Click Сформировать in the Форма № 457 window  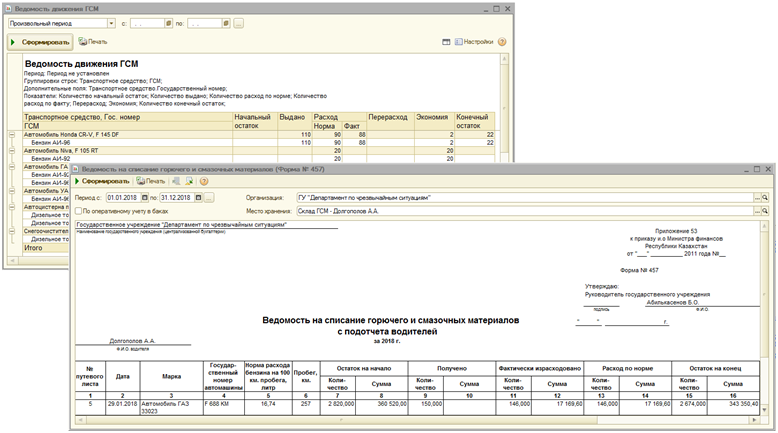click(106, 181)
